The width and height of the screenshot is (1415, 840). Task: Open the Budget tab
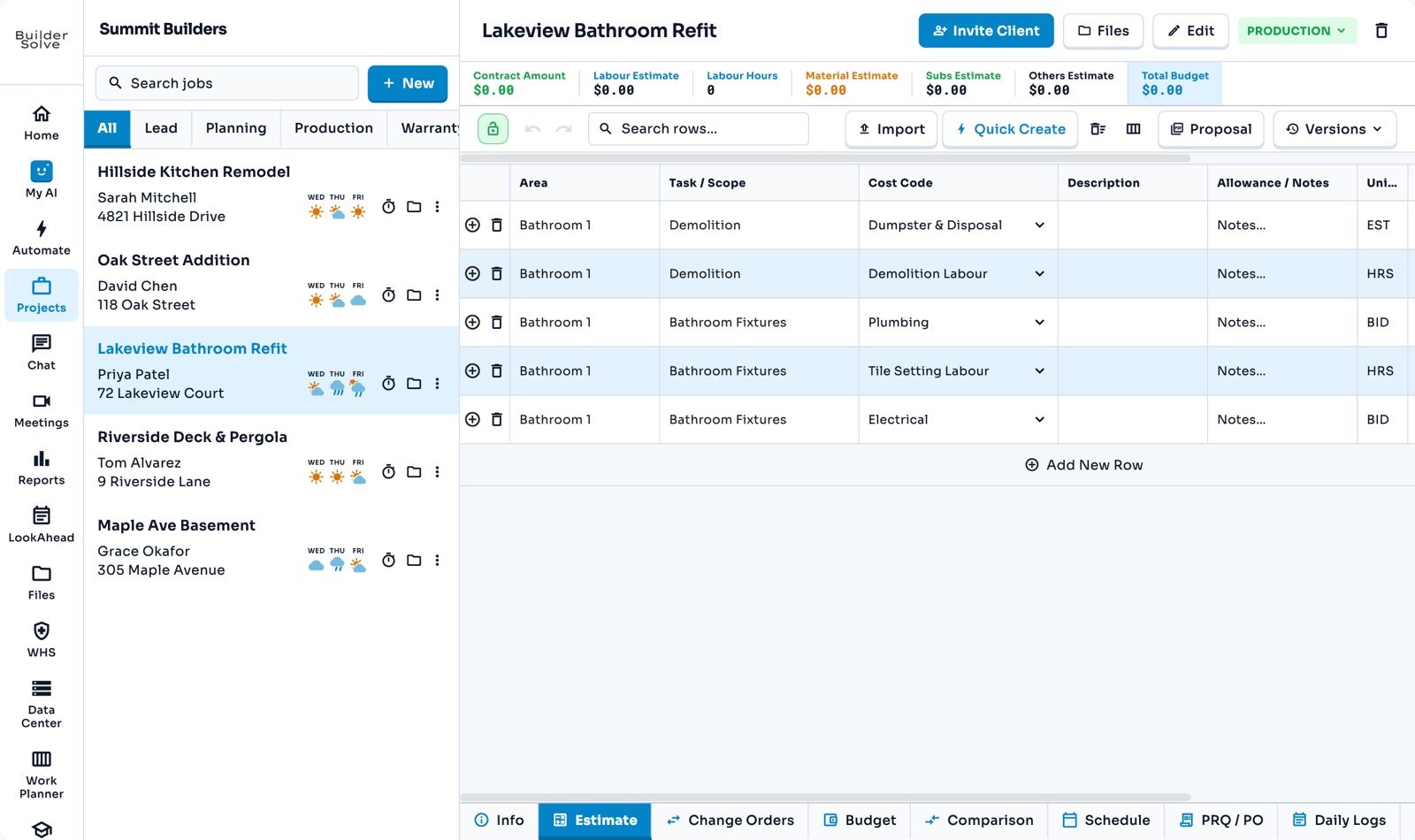860,821
